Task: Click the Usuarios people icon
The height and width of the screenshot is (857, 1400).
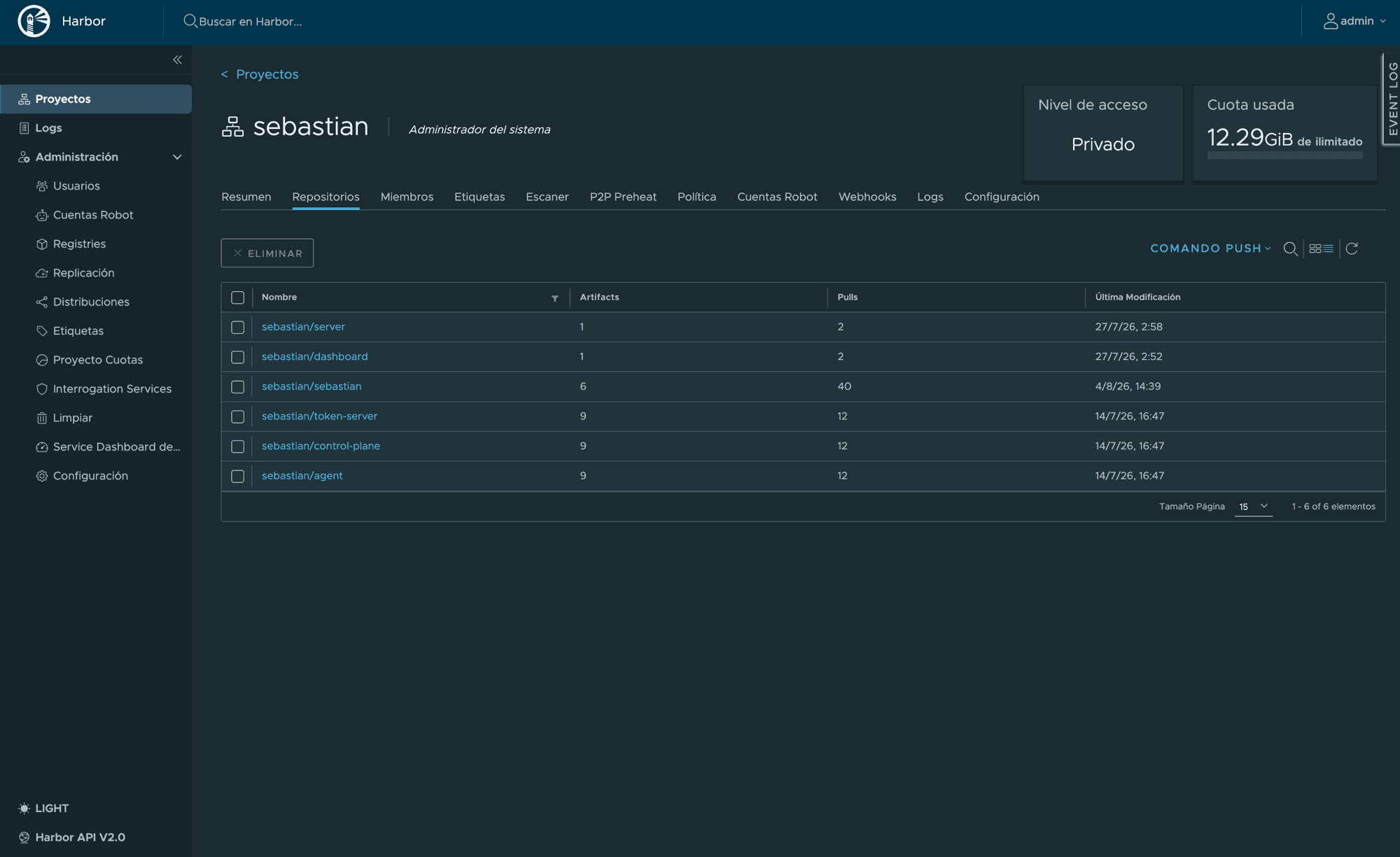Action: (42, 186)
